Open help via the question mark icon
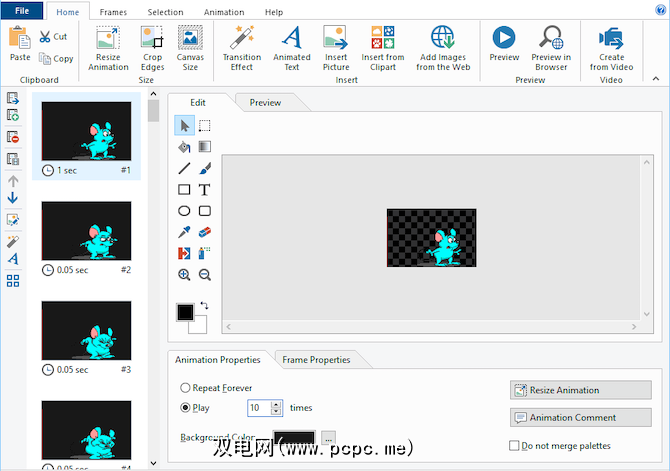This screenshot has height=471, width=670. [x=660, y=10]
